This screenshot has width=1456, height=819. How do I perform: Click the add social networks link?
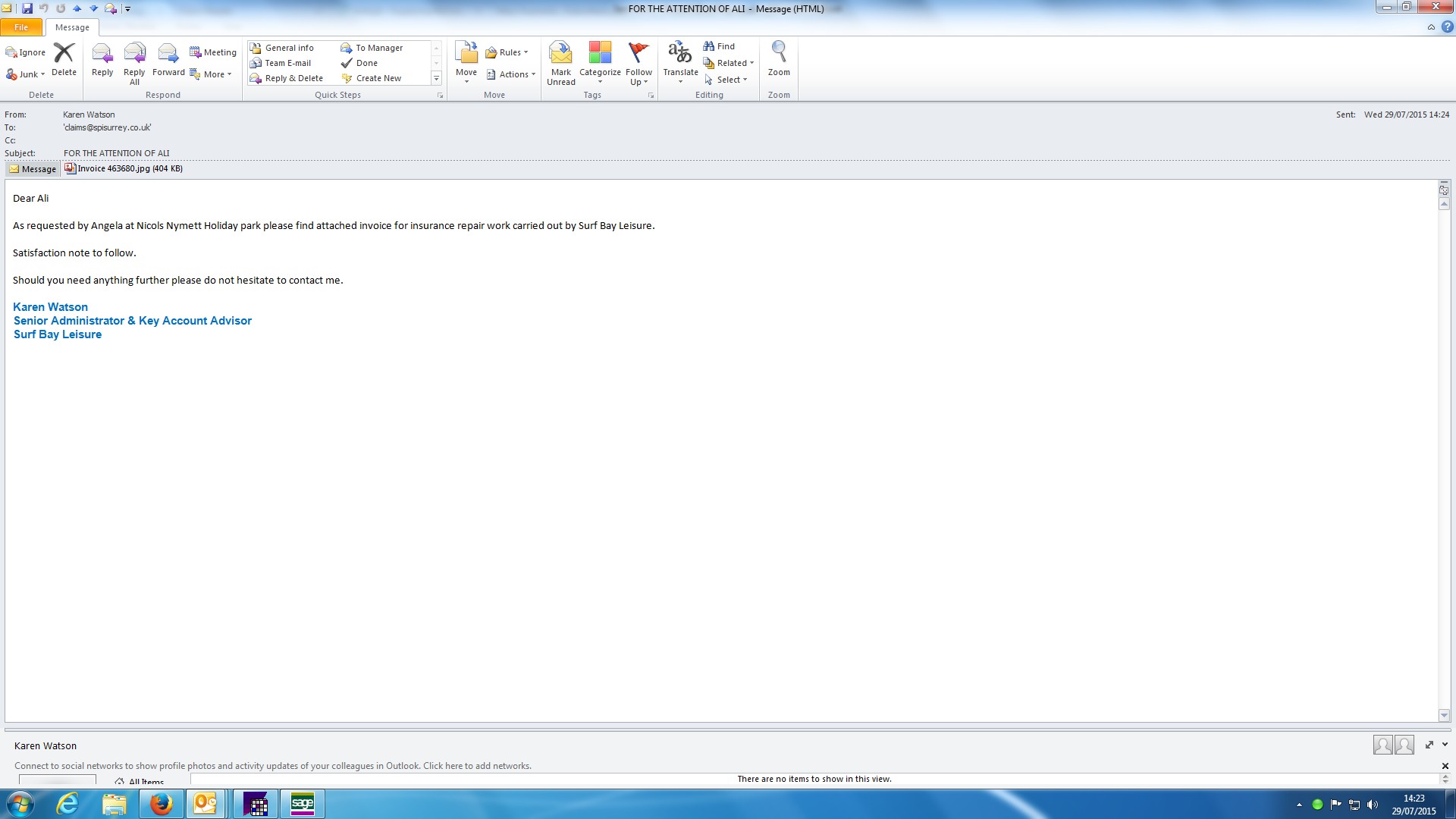pyautogui.click(x=477, y=766)
